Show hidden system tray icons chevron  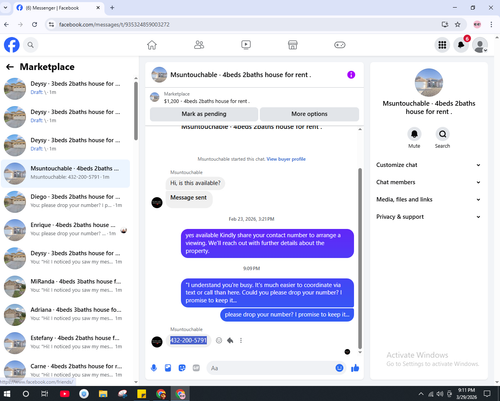[x=421, y=394]
